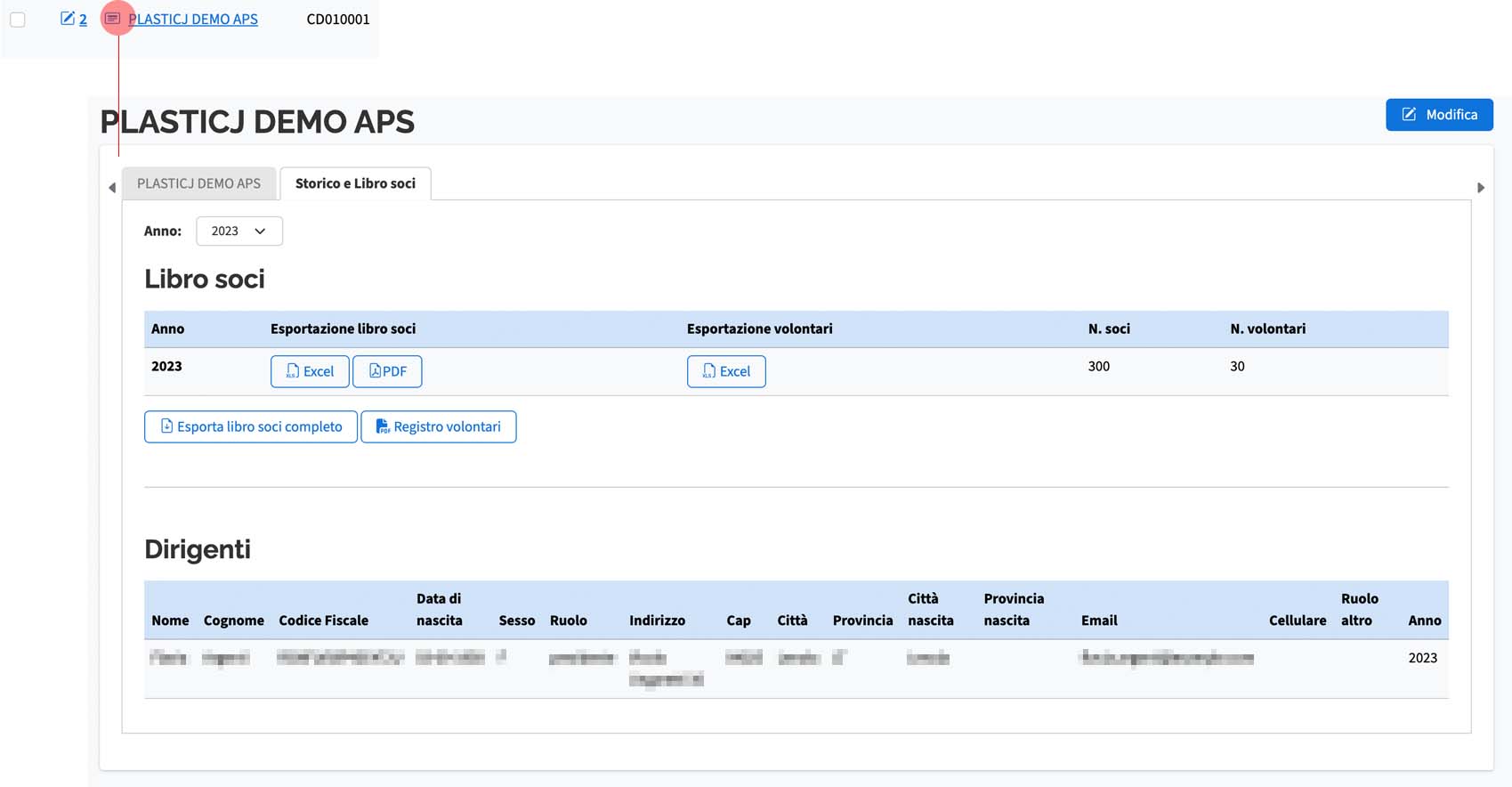Click the Ruolo altro column header

tap(1360, 610)
